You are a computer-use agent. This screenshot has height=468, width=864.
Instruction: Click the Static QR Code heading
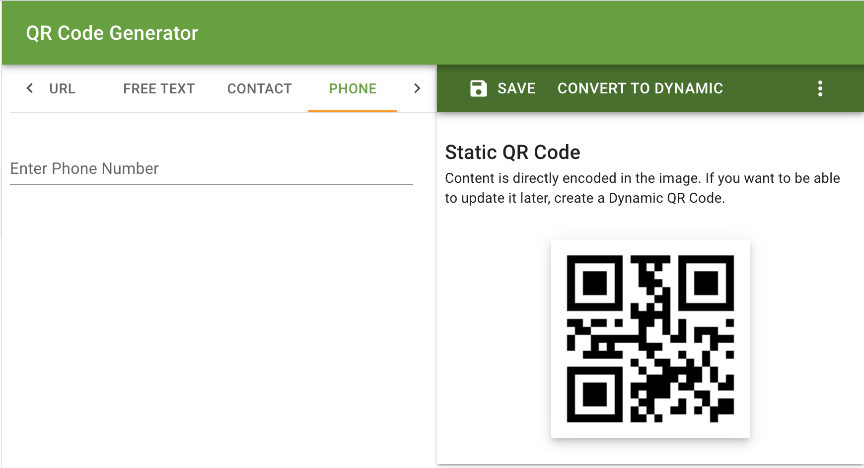pos(512,152)
